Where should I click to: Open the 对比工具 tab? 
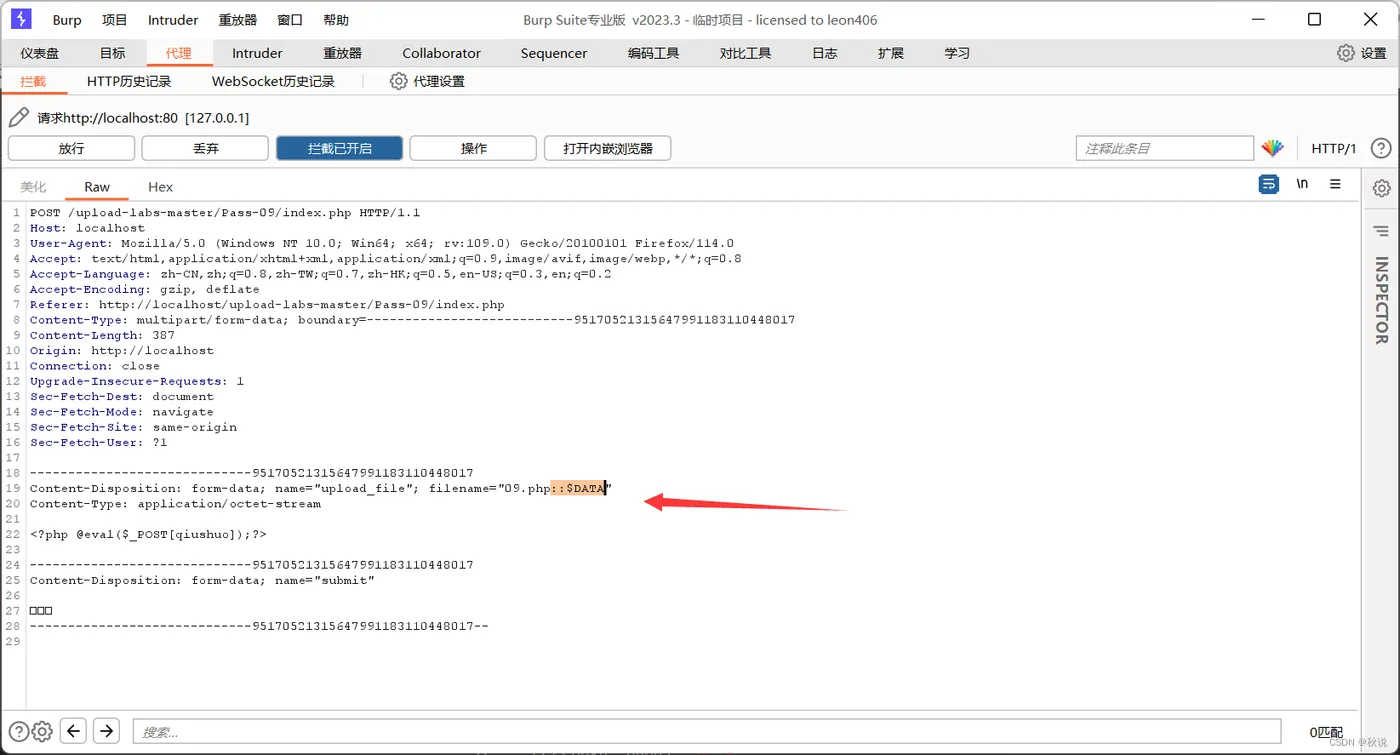746,53
